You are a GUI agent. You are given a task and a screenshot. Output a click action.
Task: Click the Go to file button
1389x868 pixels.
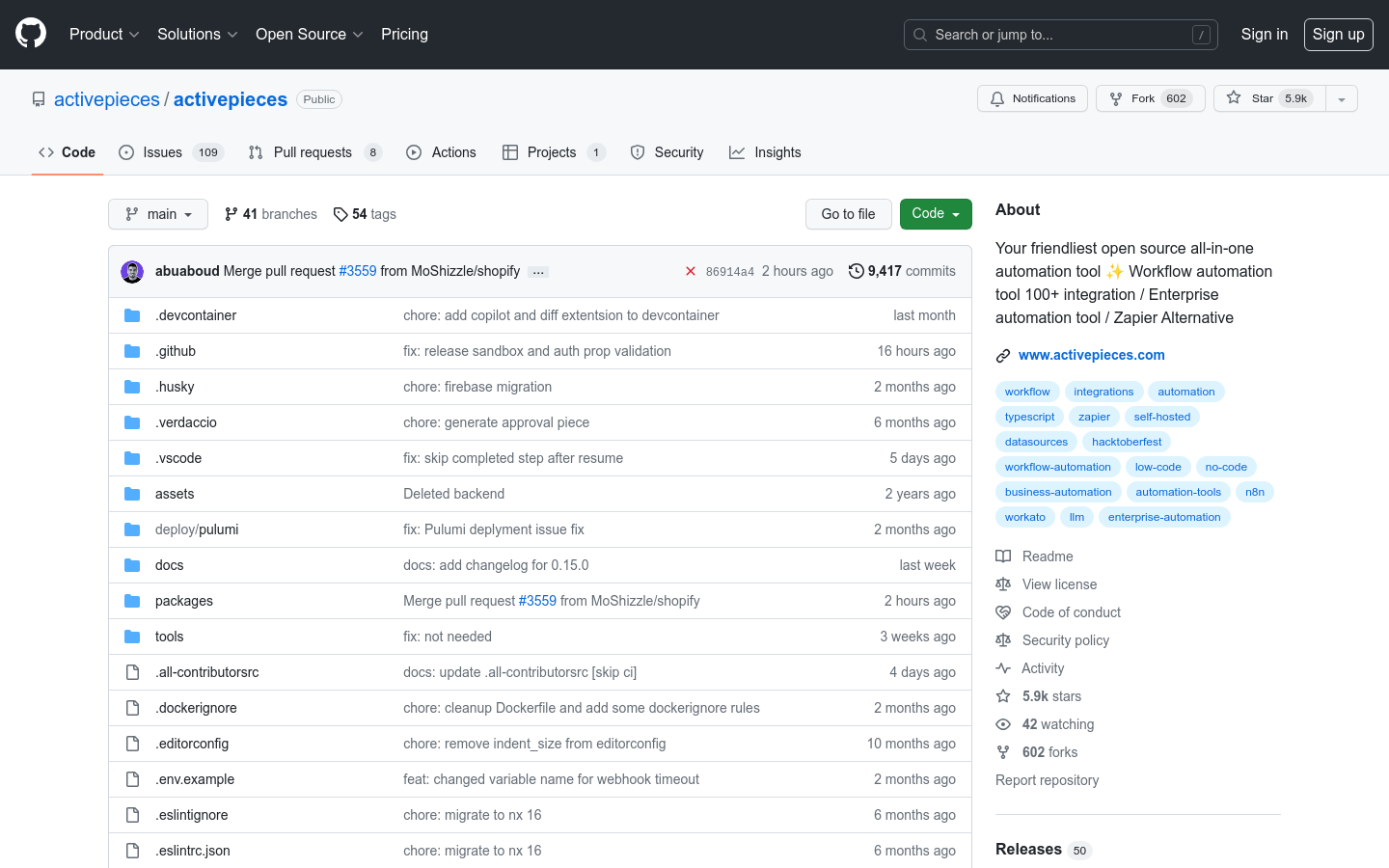point(848,214)
